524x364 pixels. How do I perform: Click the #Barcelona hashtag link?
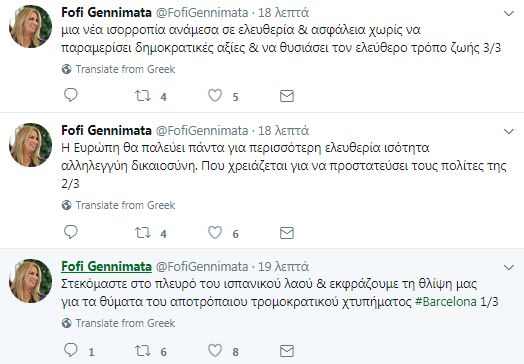(445, 302)
